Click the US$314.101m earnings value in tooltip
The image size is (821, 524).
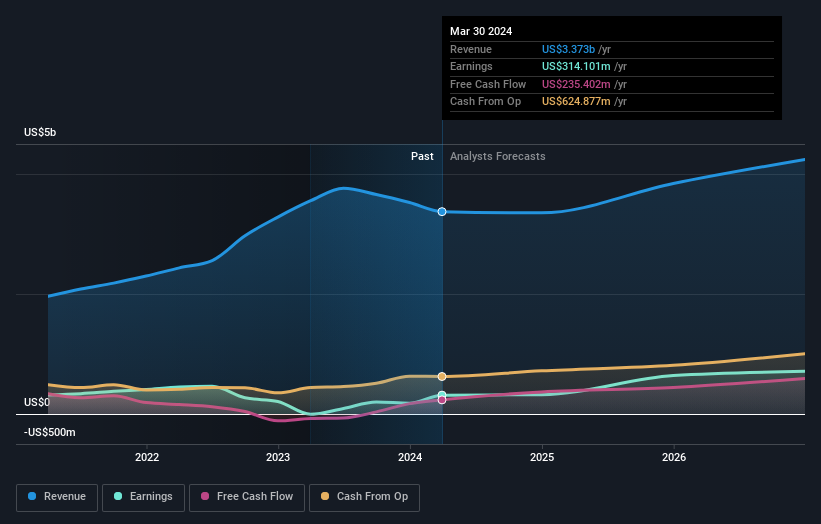pyautogui.click(x=576, y=66)
